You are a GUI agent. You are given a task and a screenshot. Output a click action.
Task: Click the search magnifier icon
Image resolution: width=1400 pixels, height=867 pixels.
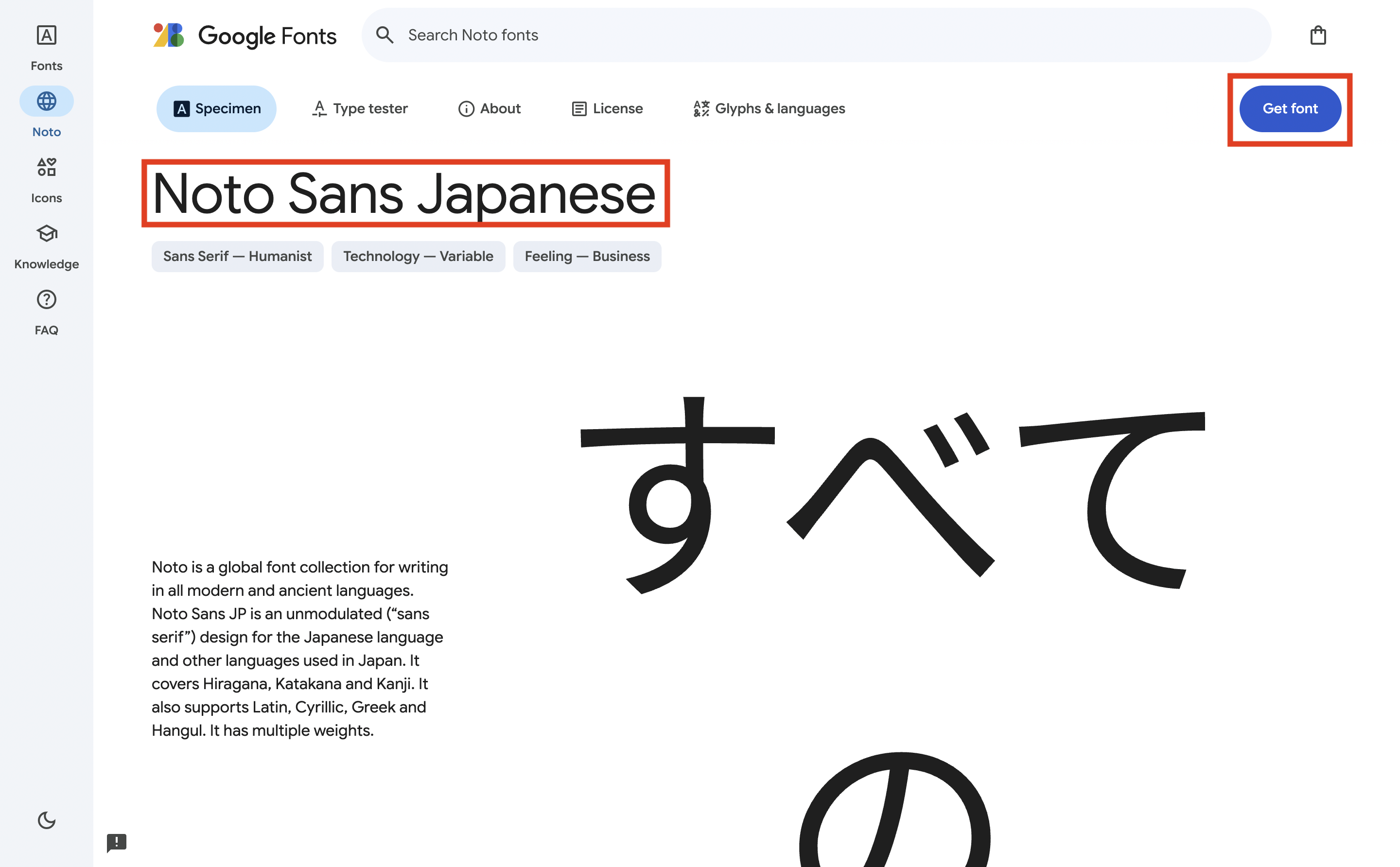click(384, 35)
